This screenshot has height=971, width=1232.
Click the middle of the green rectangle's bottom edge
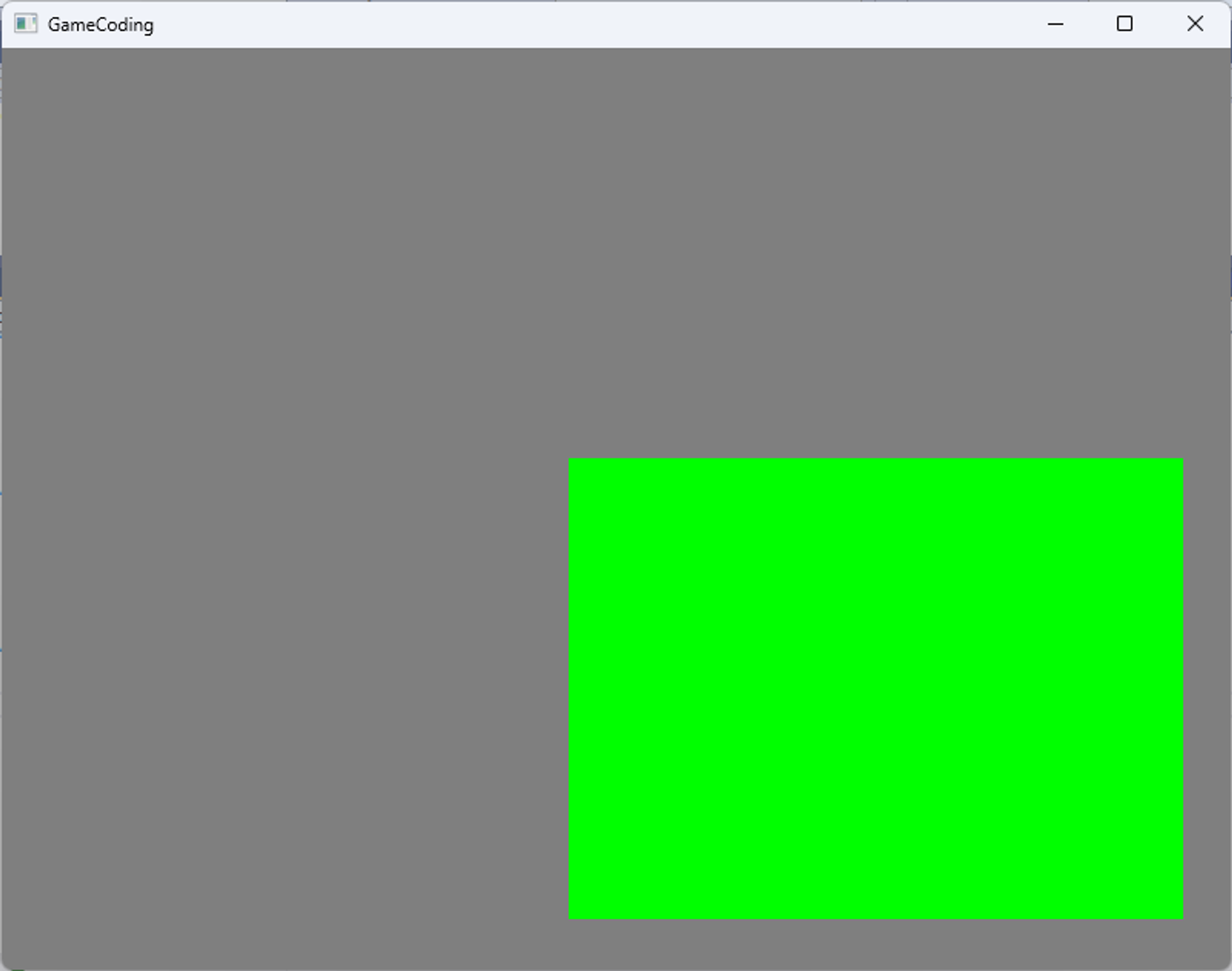coord(875,917)
